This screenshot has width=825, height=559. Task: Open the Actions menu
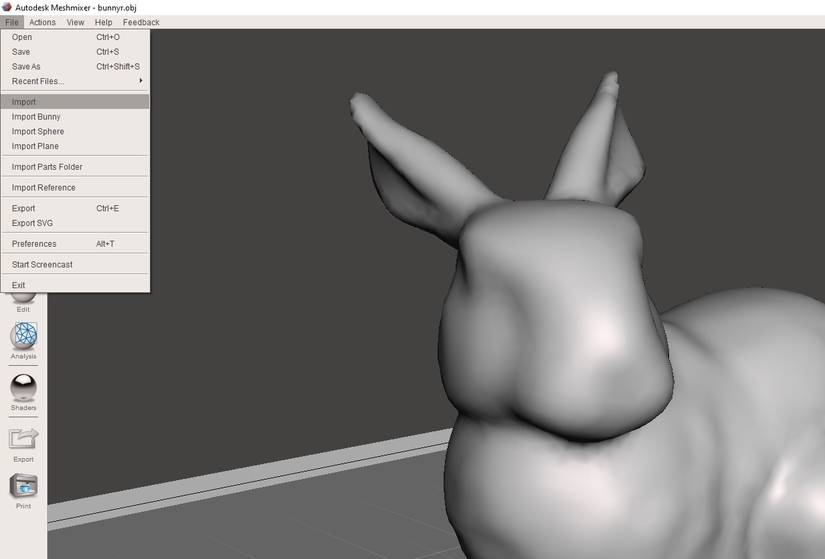(x=42, y=22)
